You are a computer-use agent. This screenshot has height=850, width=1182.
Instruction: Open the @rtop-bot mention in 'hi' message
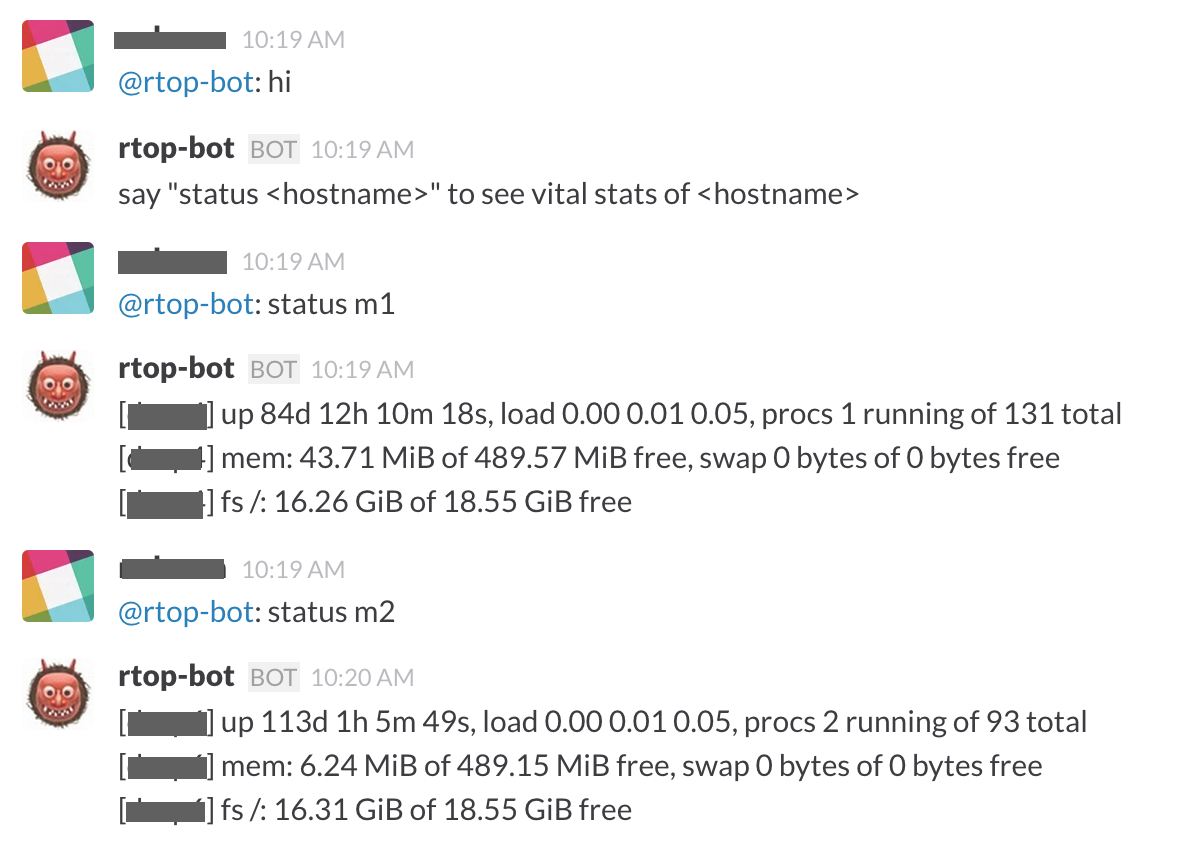click(185, 82)
